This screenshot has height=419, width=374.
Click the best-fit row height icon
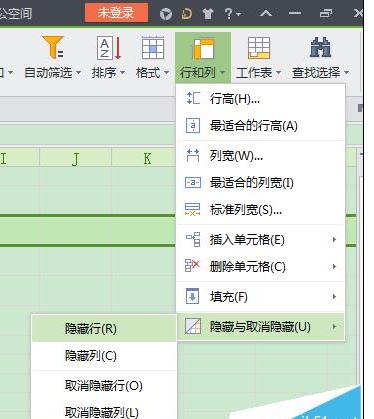pos(193,126)
